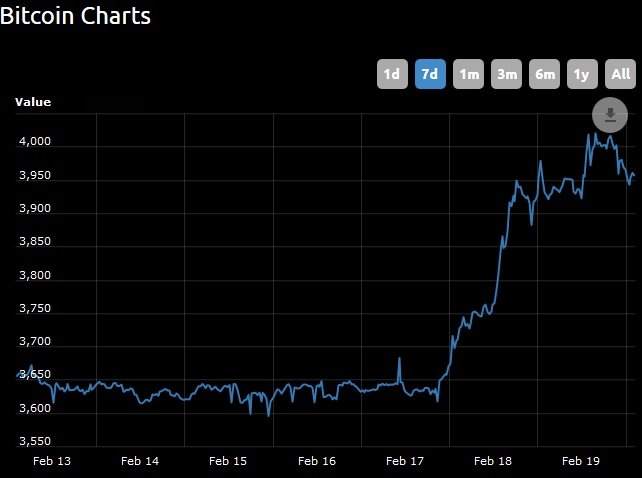Show the 1y price history

582,74
